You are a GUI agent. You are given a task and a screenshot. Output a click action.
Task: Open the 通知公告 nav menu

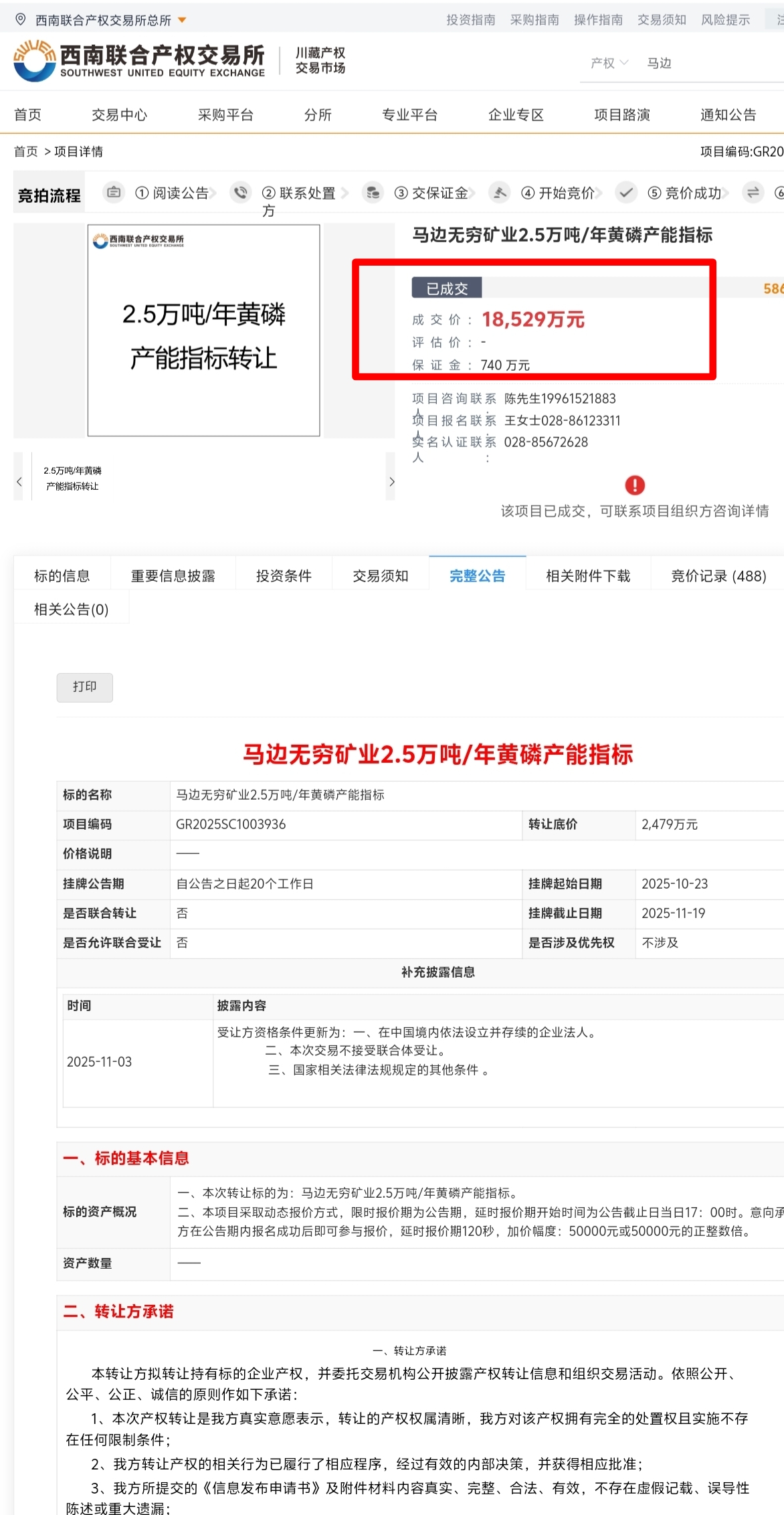(728, 114)
